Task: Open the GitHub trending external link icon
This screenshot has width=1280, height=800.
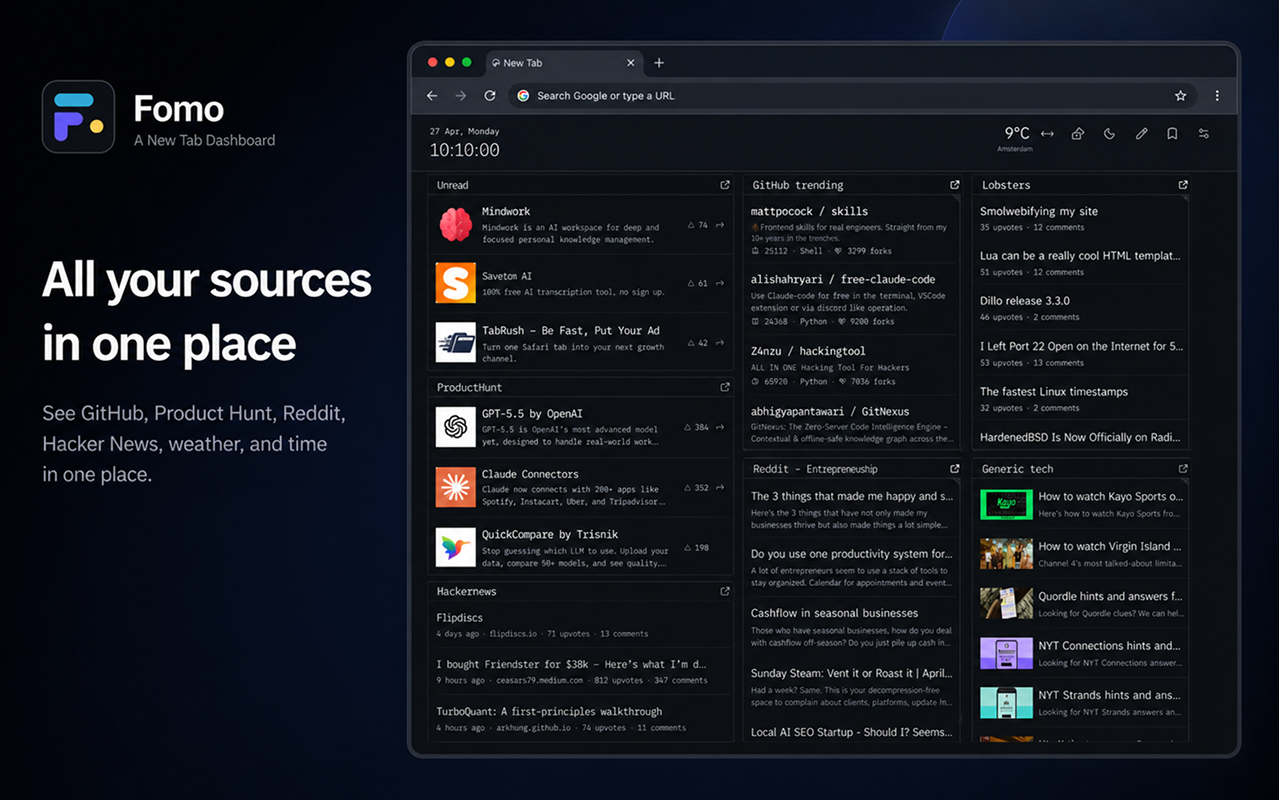Action: (x=954, y=185)
